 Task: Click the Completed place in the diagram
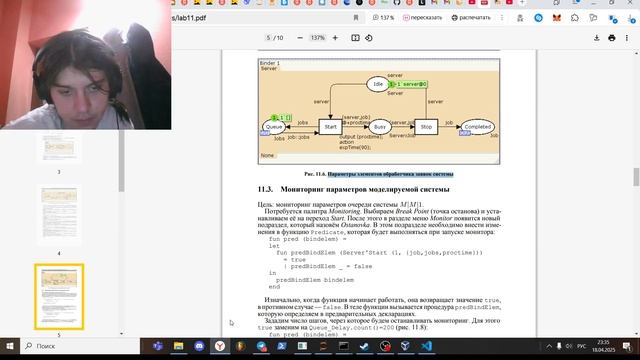coord(478,127)
